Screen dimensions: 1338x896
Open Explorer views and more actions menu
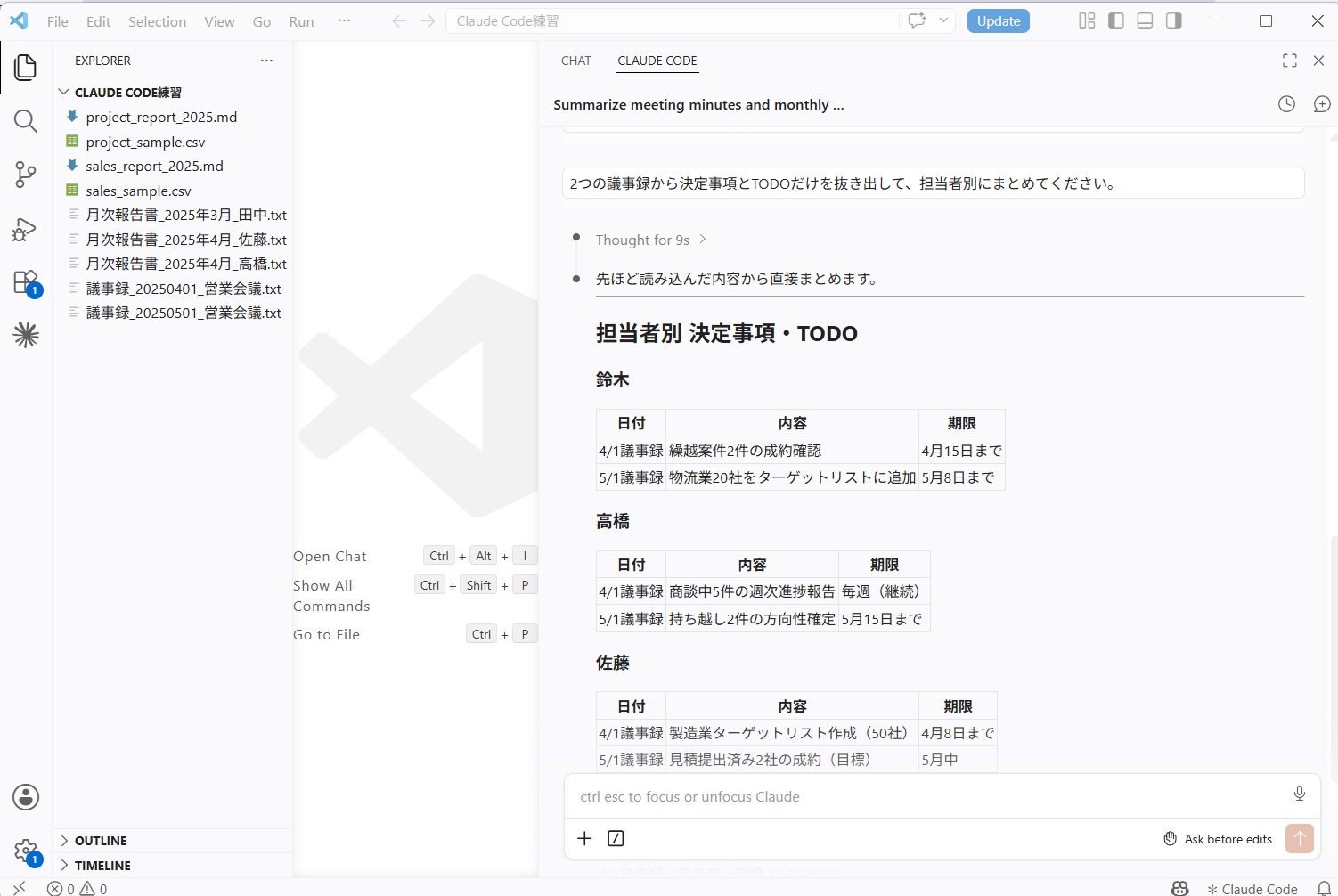pos(266,61)
